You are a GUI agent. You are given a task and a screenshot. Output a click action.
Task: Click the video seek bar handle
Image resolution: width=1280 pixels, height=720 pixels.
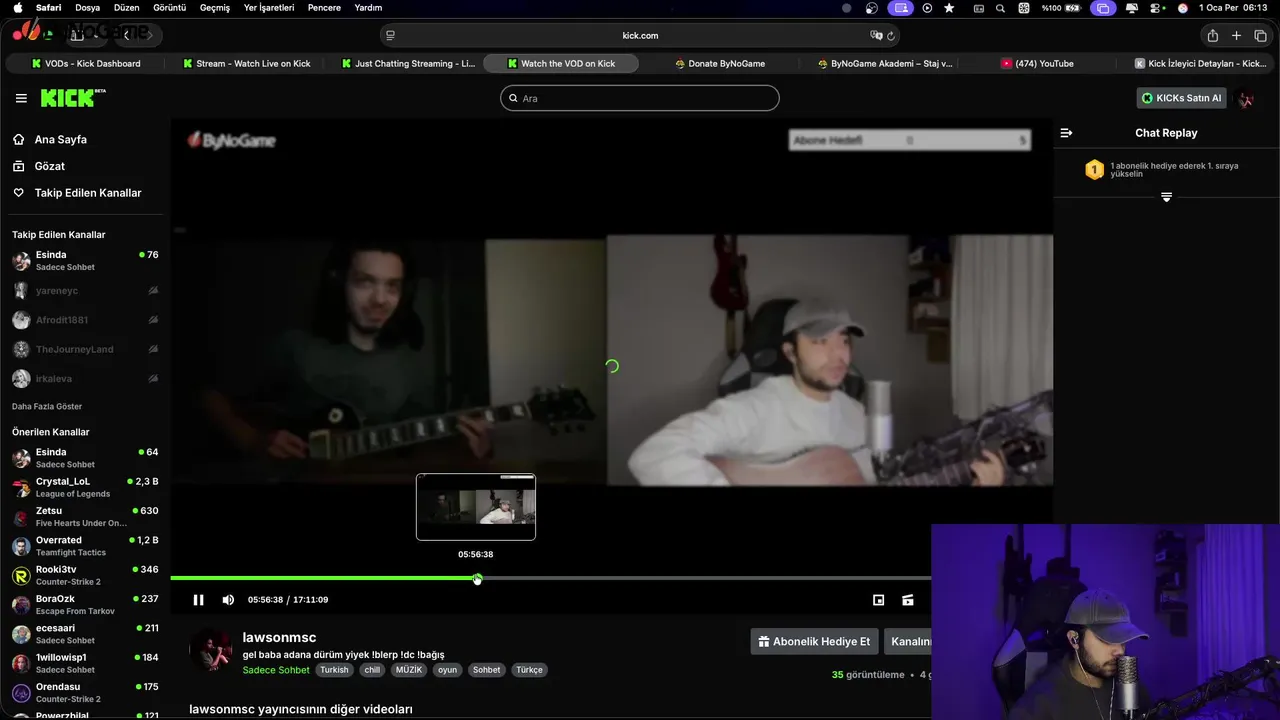pos(477,579)
